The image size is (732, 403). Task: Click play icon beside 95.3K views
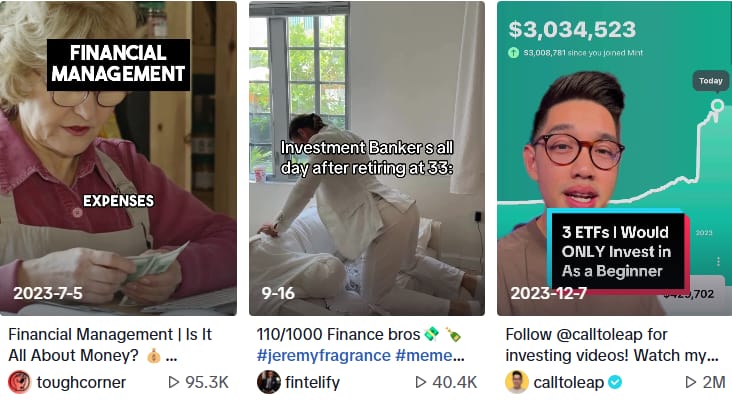point(174,382)
